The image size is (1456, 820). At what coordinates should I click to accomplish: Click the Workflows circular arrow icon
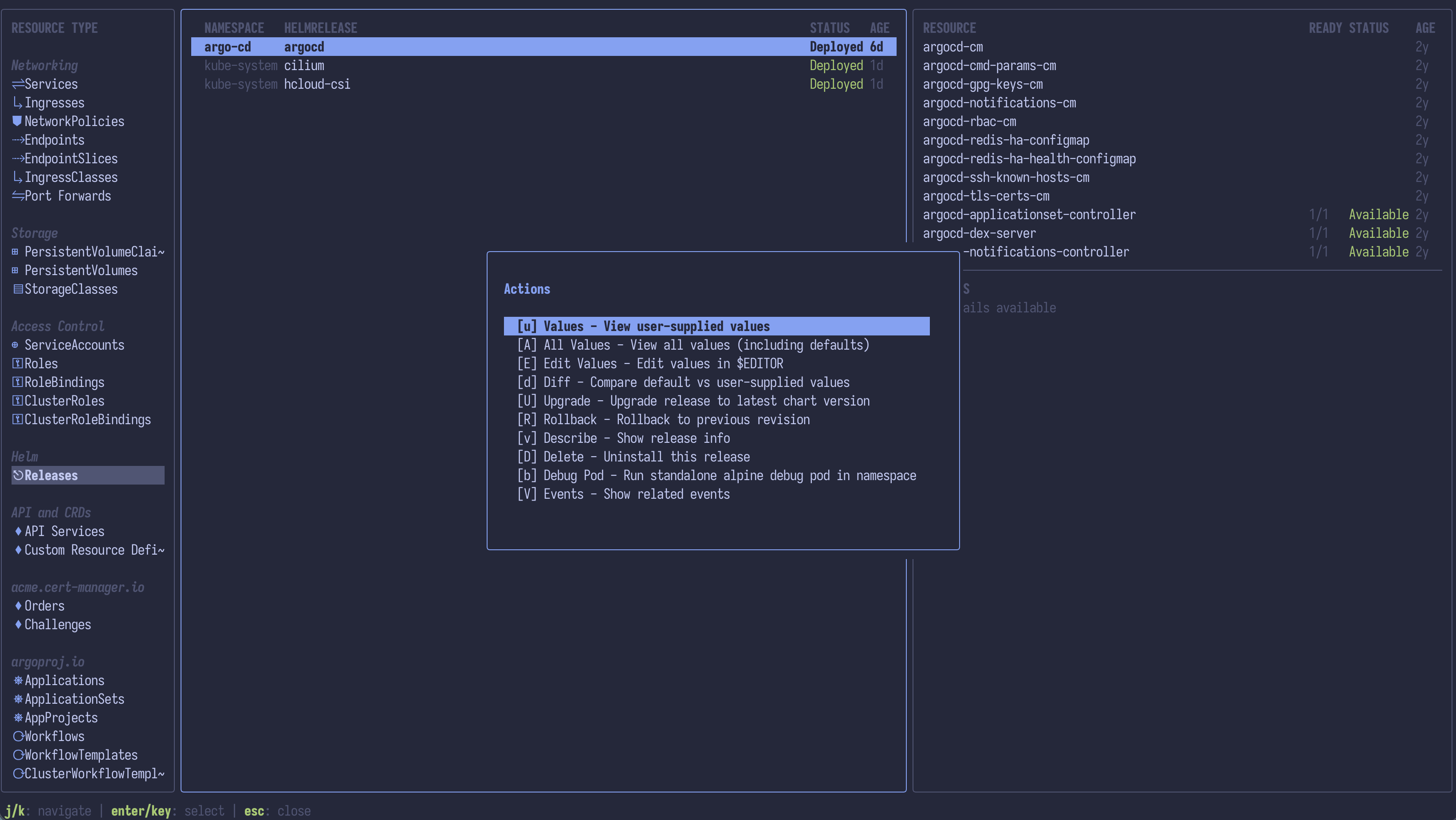coord(18,736)
